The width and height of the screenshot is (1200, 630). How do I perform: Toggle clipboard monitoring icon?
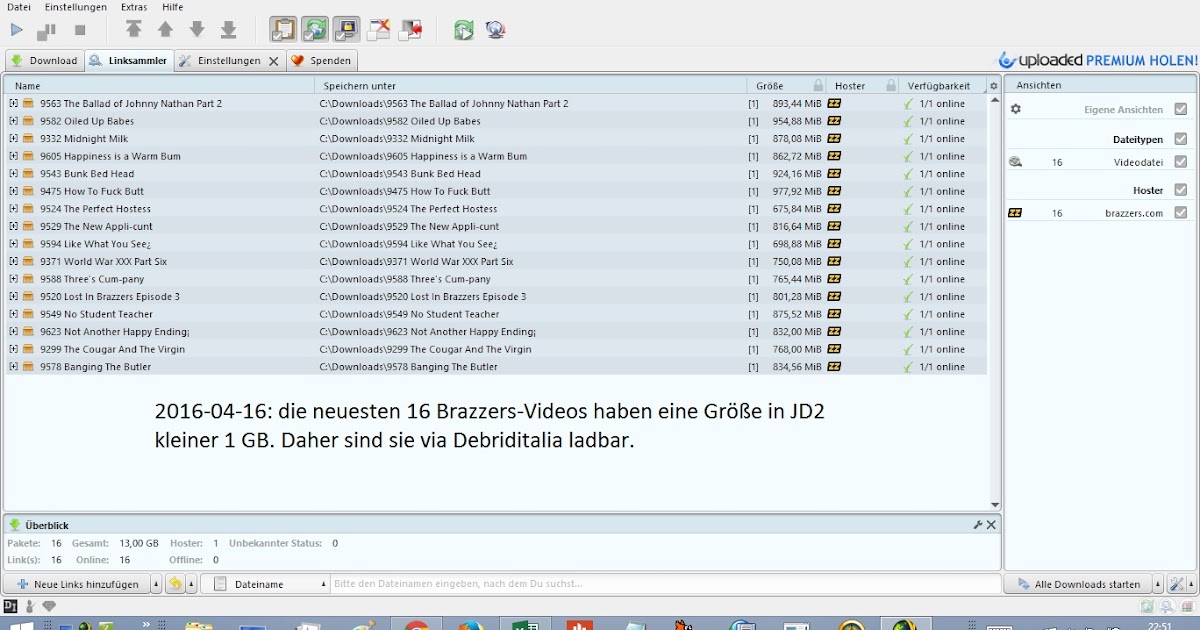284,30
